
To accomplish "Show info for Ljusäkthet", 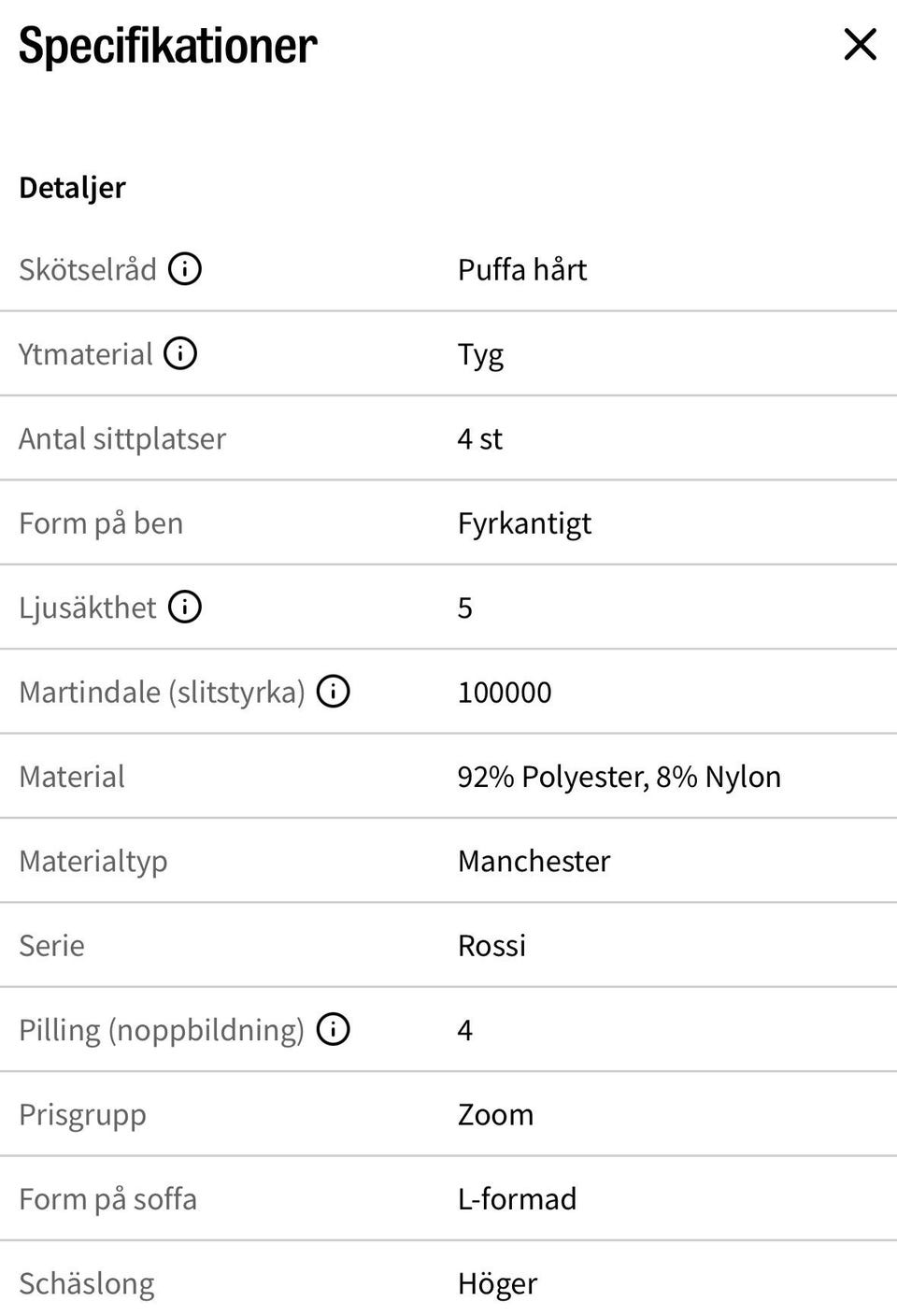I will tap(185, 607).
